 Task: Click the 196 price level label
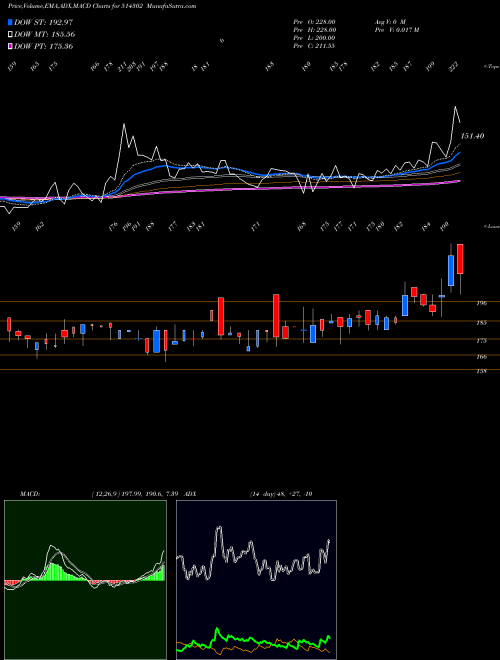point(482,303)
